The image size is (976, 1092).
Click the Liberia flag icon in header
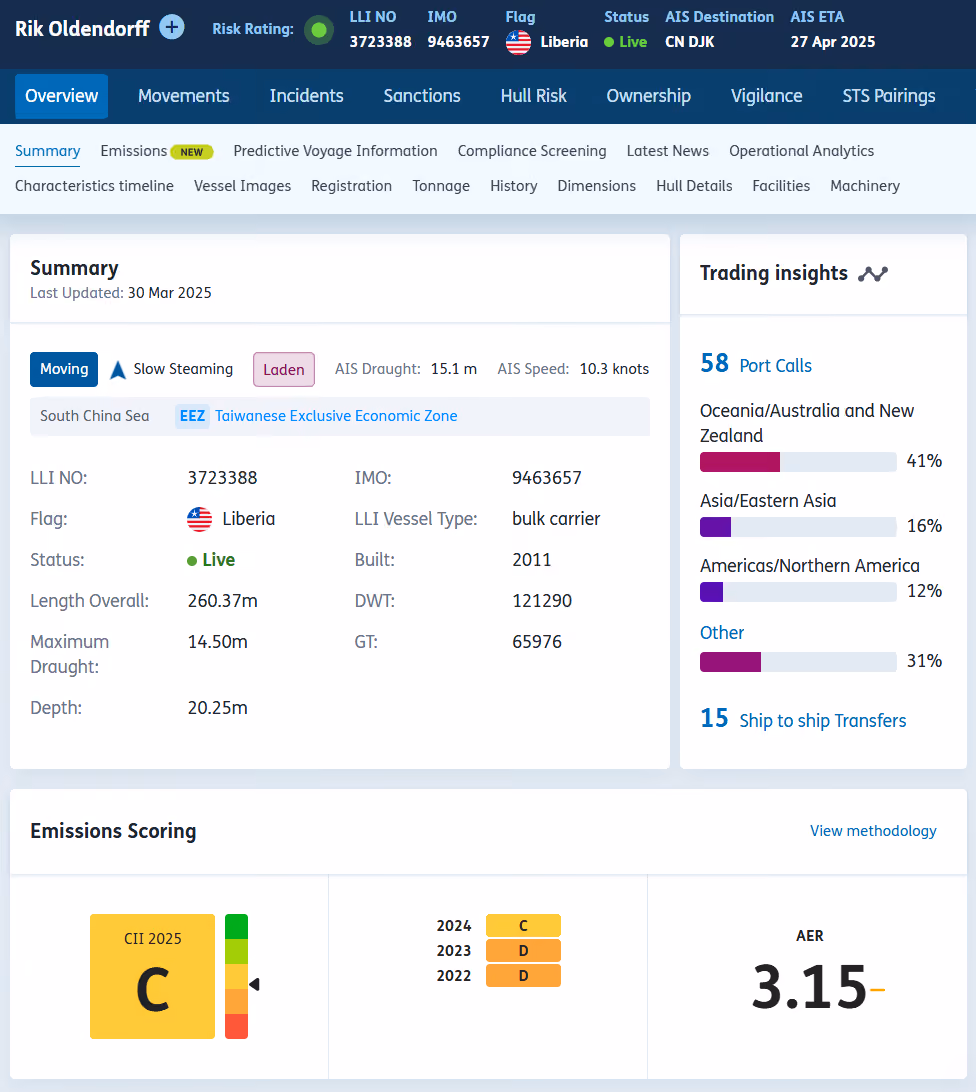518,42
